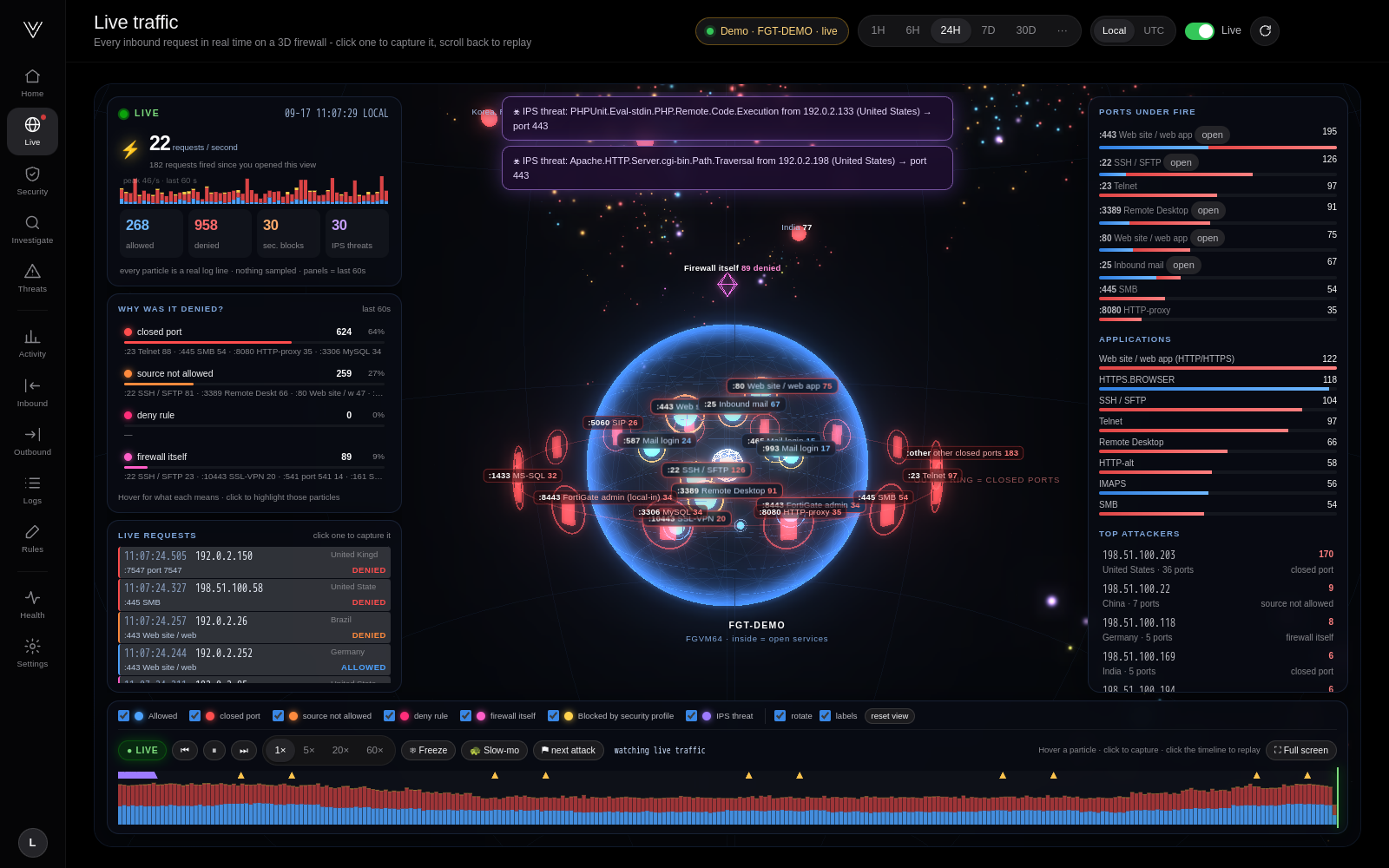Uncheck the IPS threat checkbox
The height and width of the screenshot is (868, 1389).
pos(691,716)
